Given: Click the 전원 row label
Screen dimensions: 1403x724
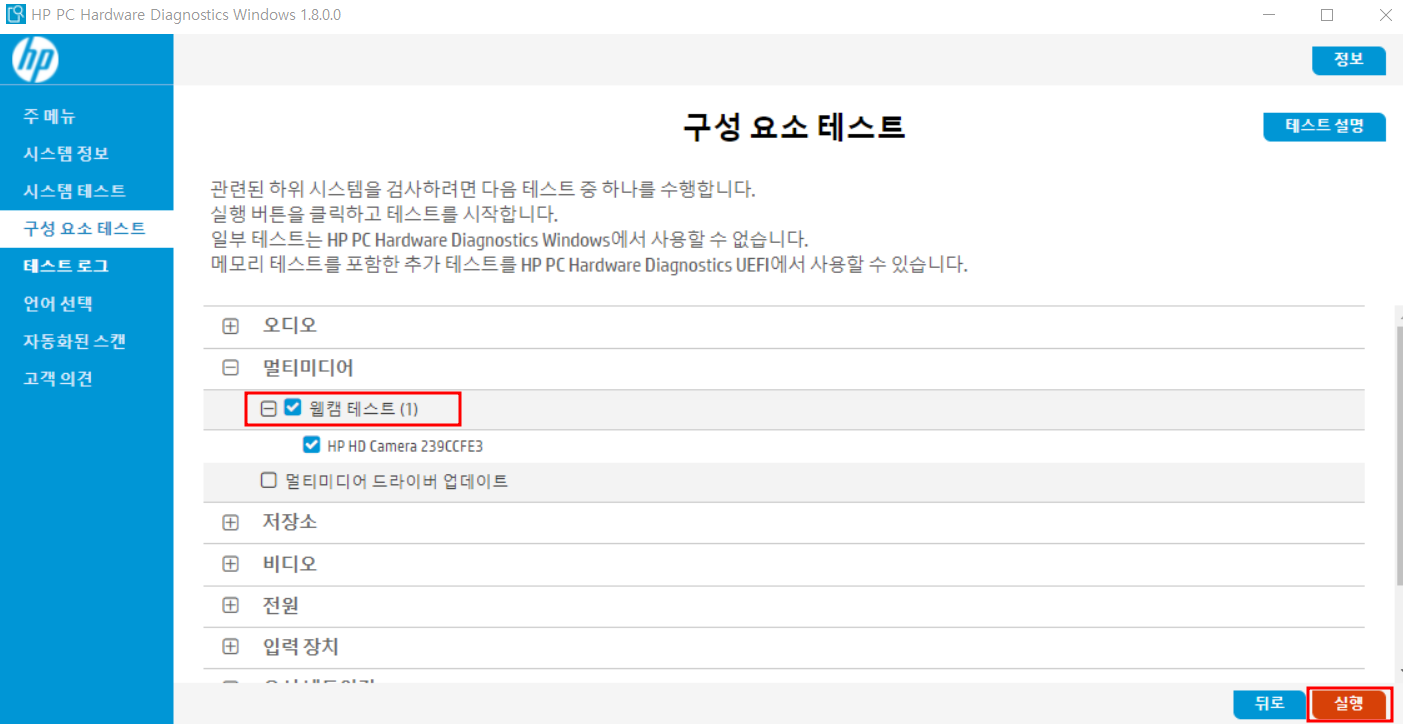Looking at the screenshot, I should (x=281, y=606).
